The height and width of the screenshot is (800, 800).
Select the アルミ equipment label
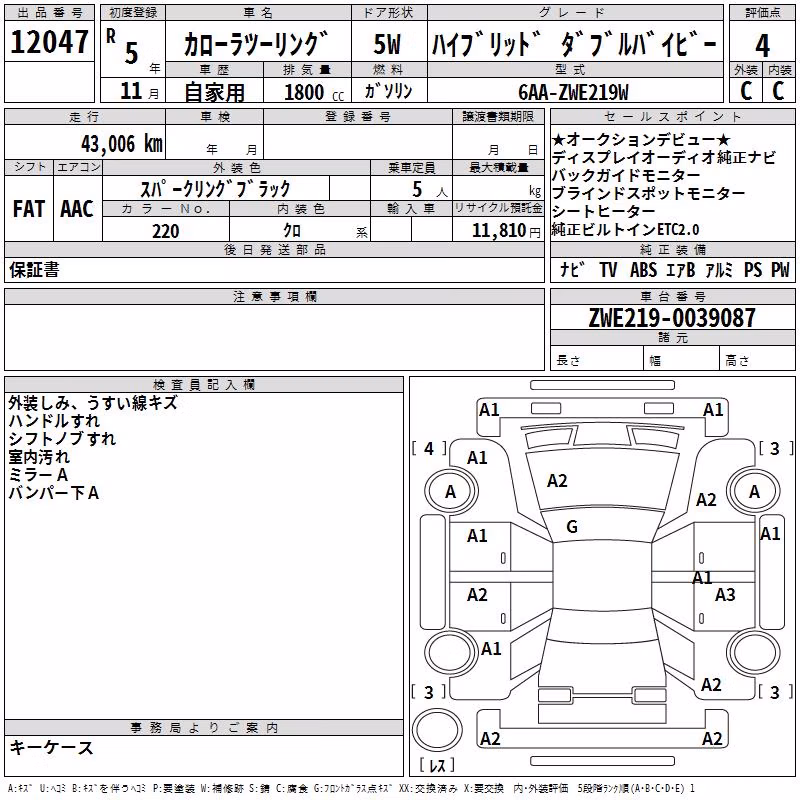point(719,270)
